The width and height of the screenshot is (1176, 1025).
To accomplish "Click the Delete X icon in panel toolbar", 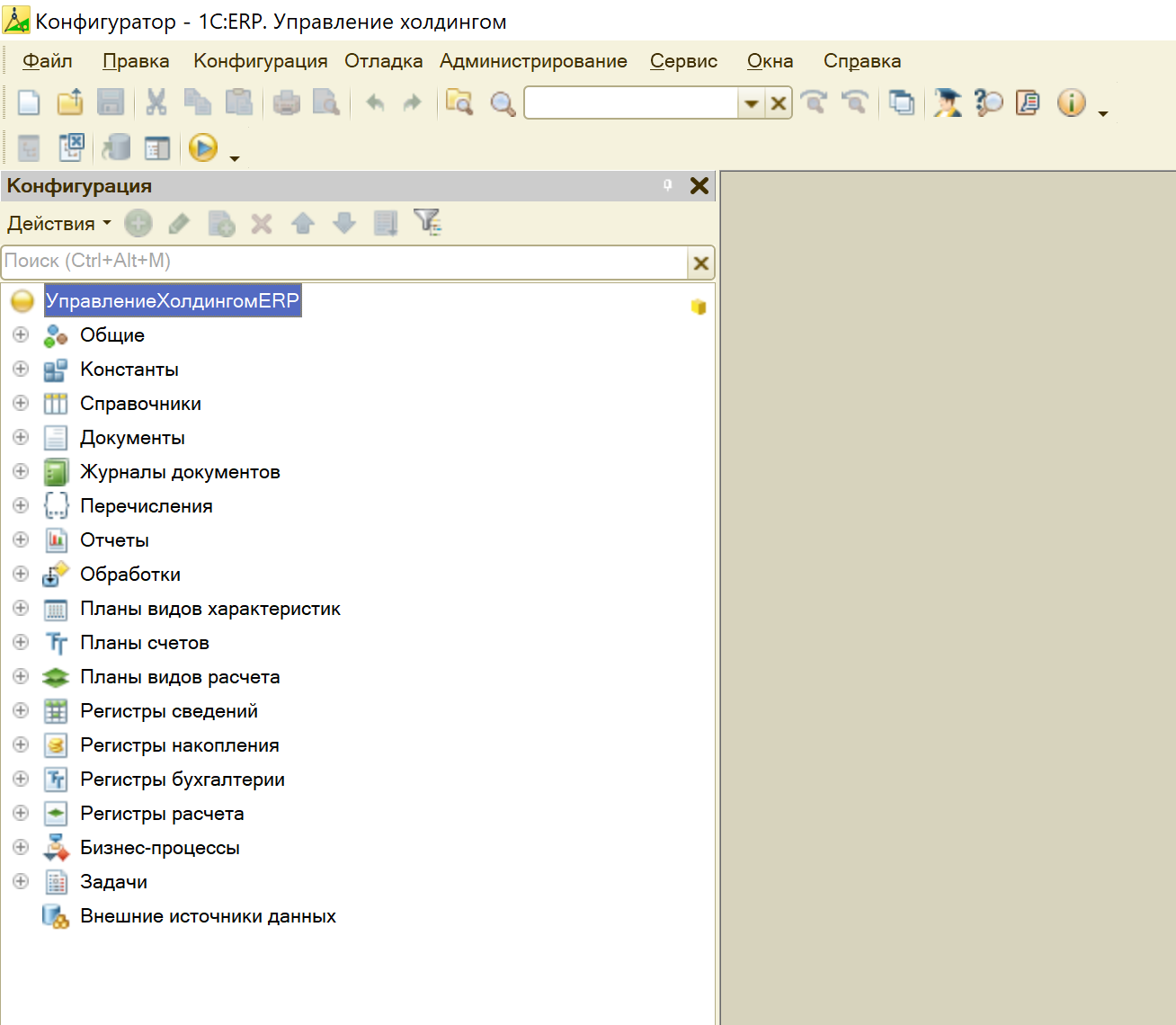I will click(262, 223).
